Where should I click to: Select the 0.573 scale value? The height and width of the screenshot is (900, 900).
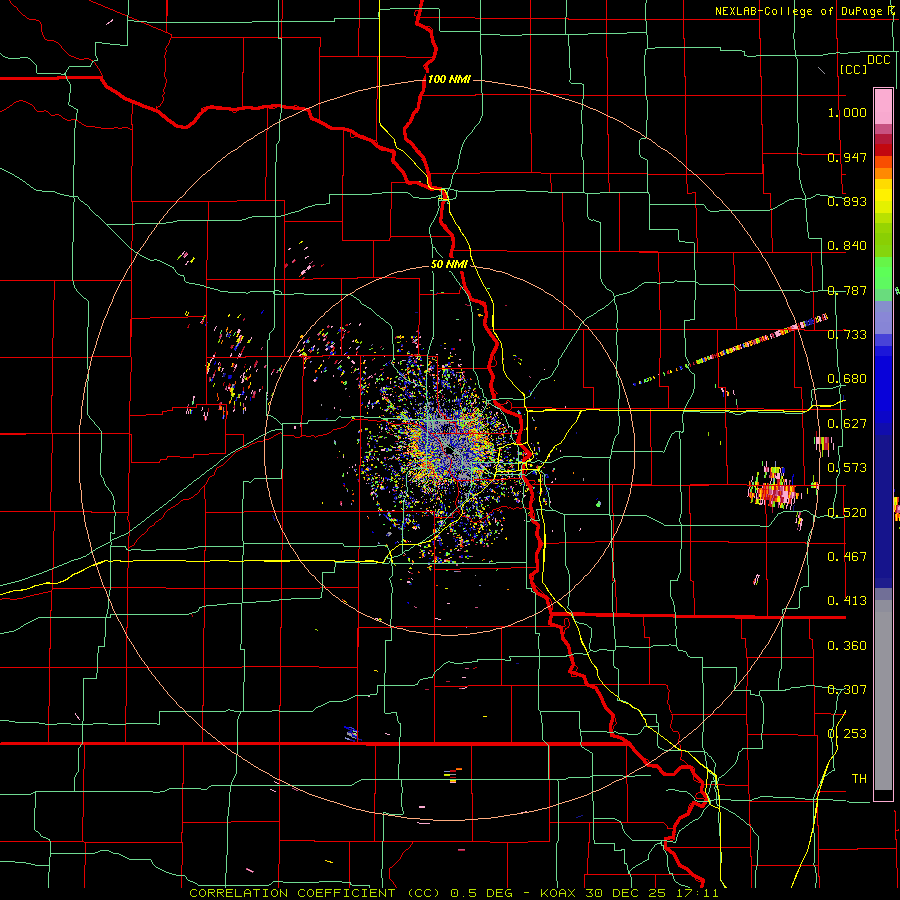[x=847, y=468]
